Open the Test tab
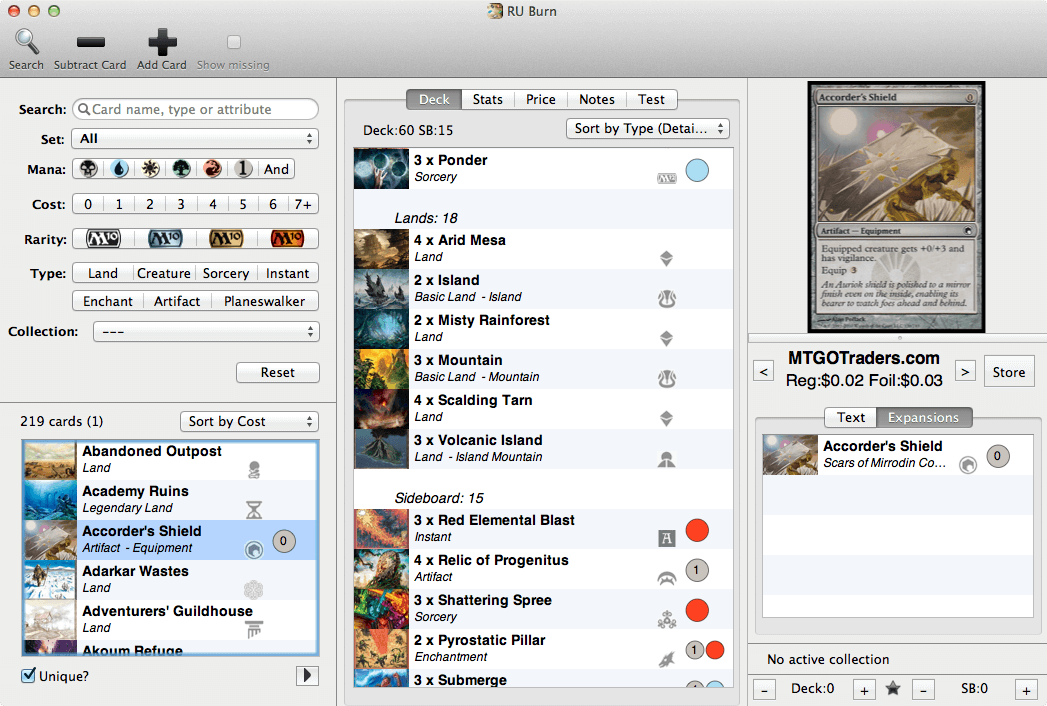Image resolution: width=1047 pixels, height=706 pixels. 651,100
